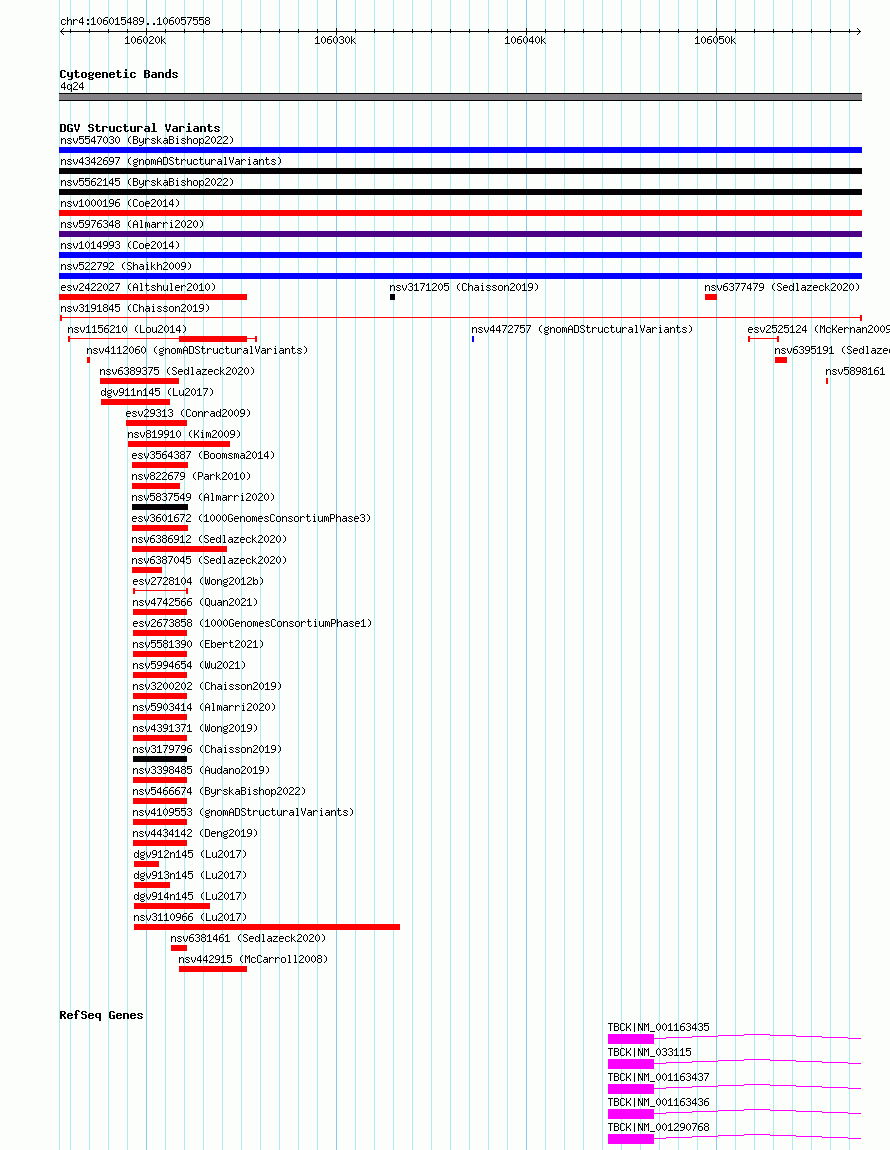The height and width of the screenshot is (1150, 890).
Task: Click nsv3200202 (Chaisson2019) label
Action: tap(207, 686)
